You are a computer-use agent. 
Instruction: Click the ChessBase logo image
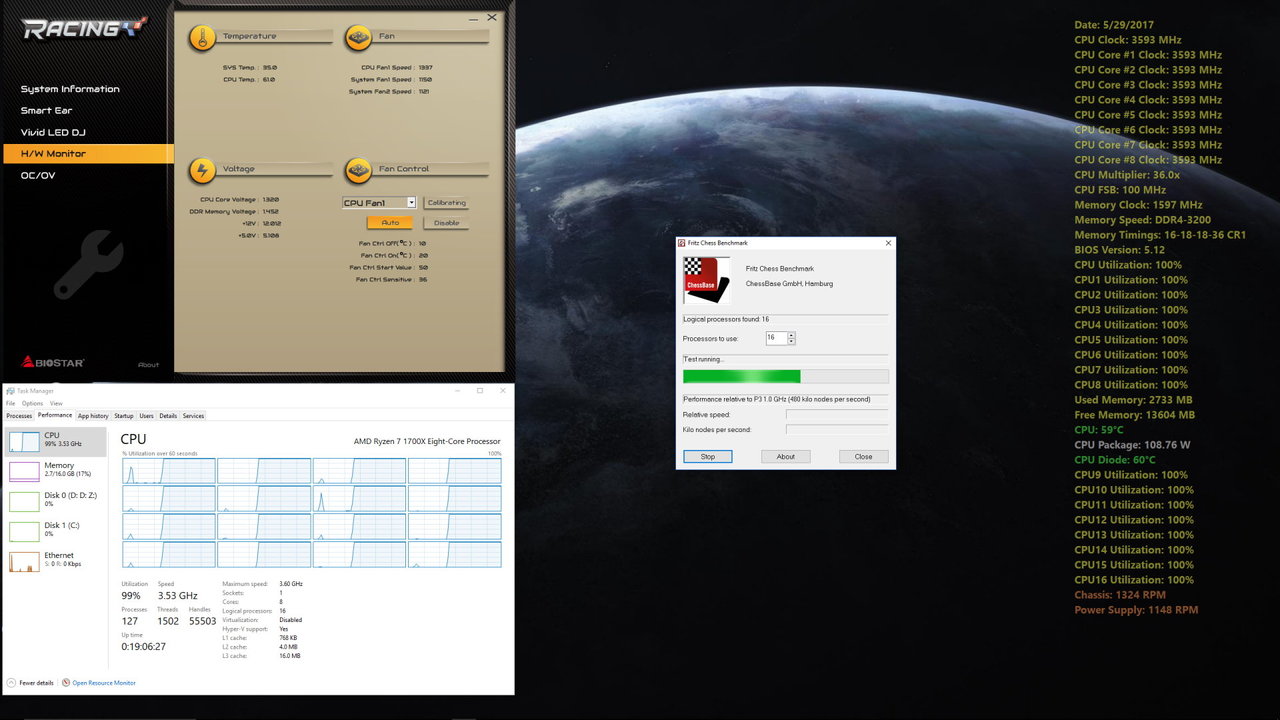click(706, 280)
